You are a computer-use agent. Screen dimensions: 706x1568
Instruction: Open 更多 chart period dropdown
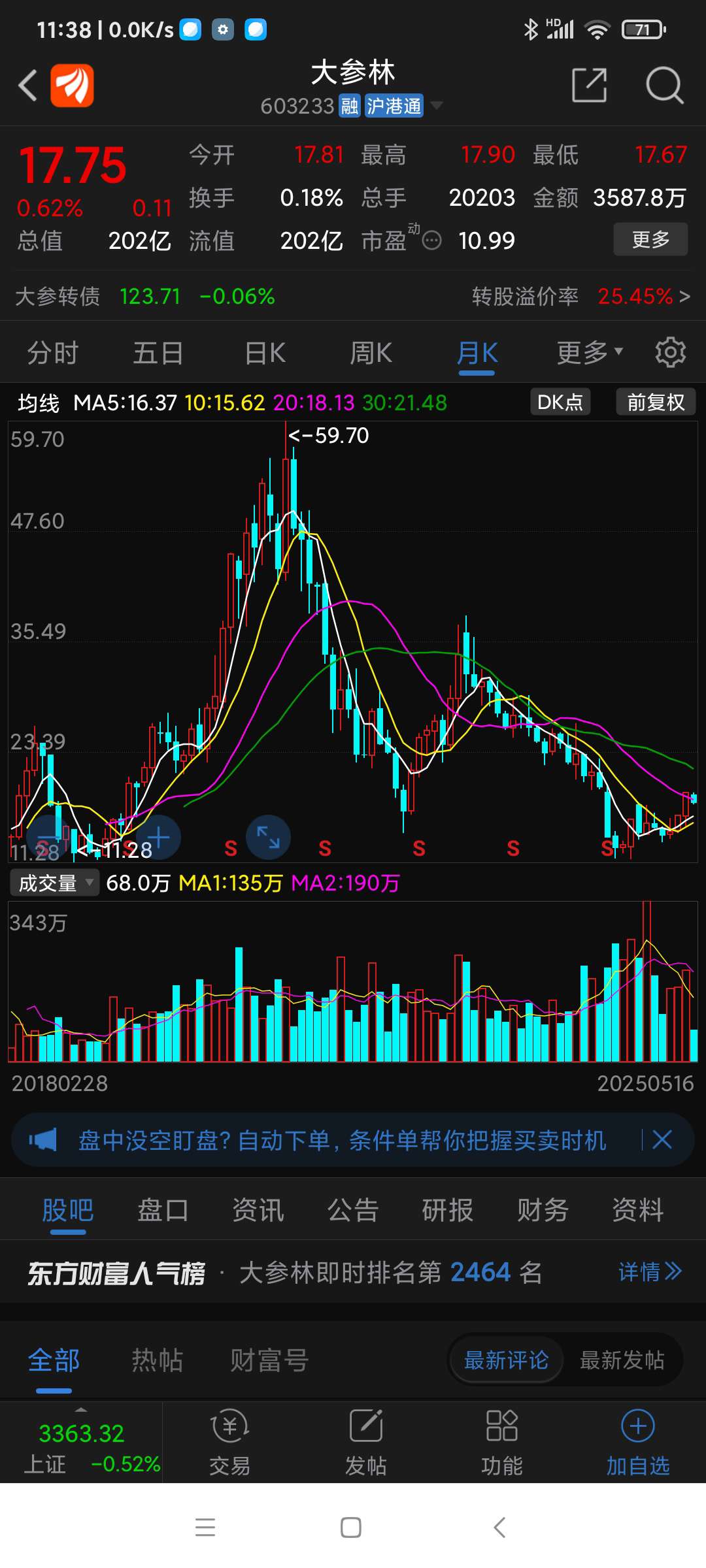coord(590,353)
